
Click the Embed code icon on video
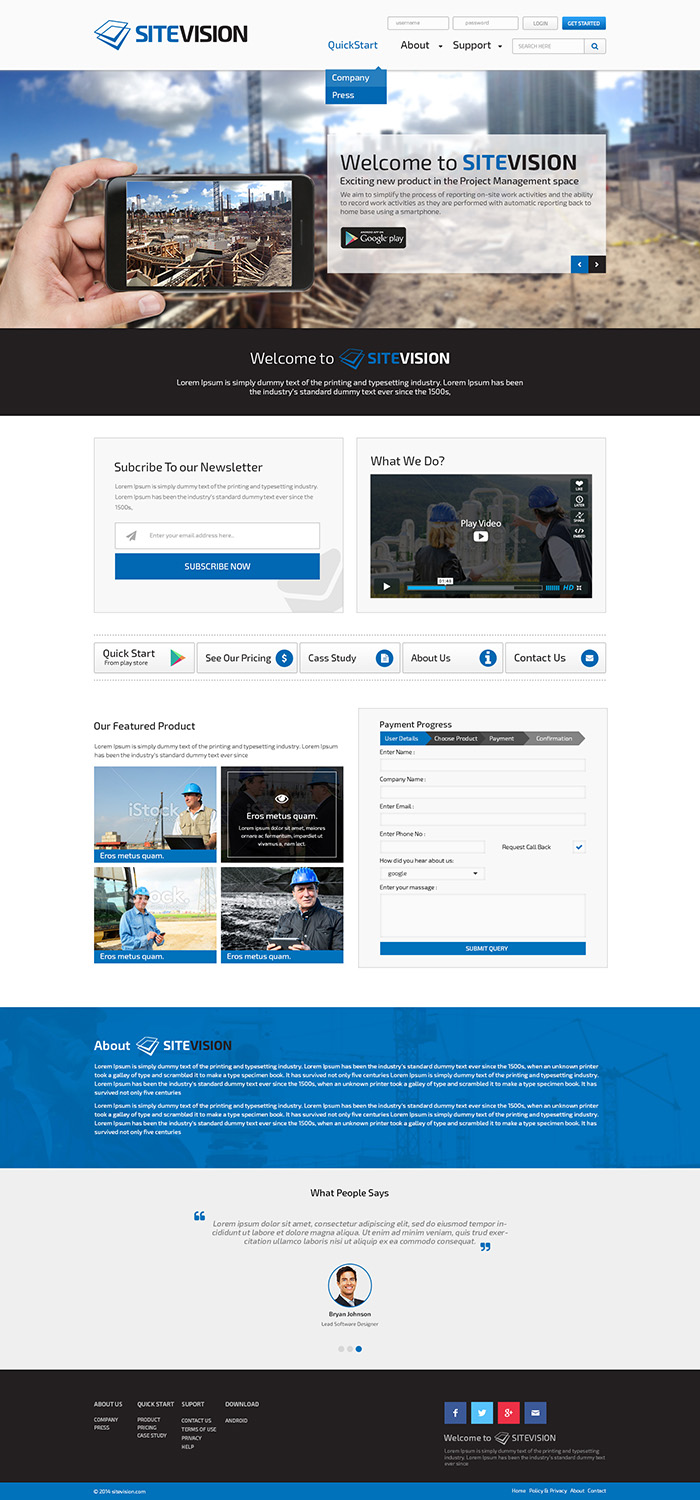click(579, 533)
